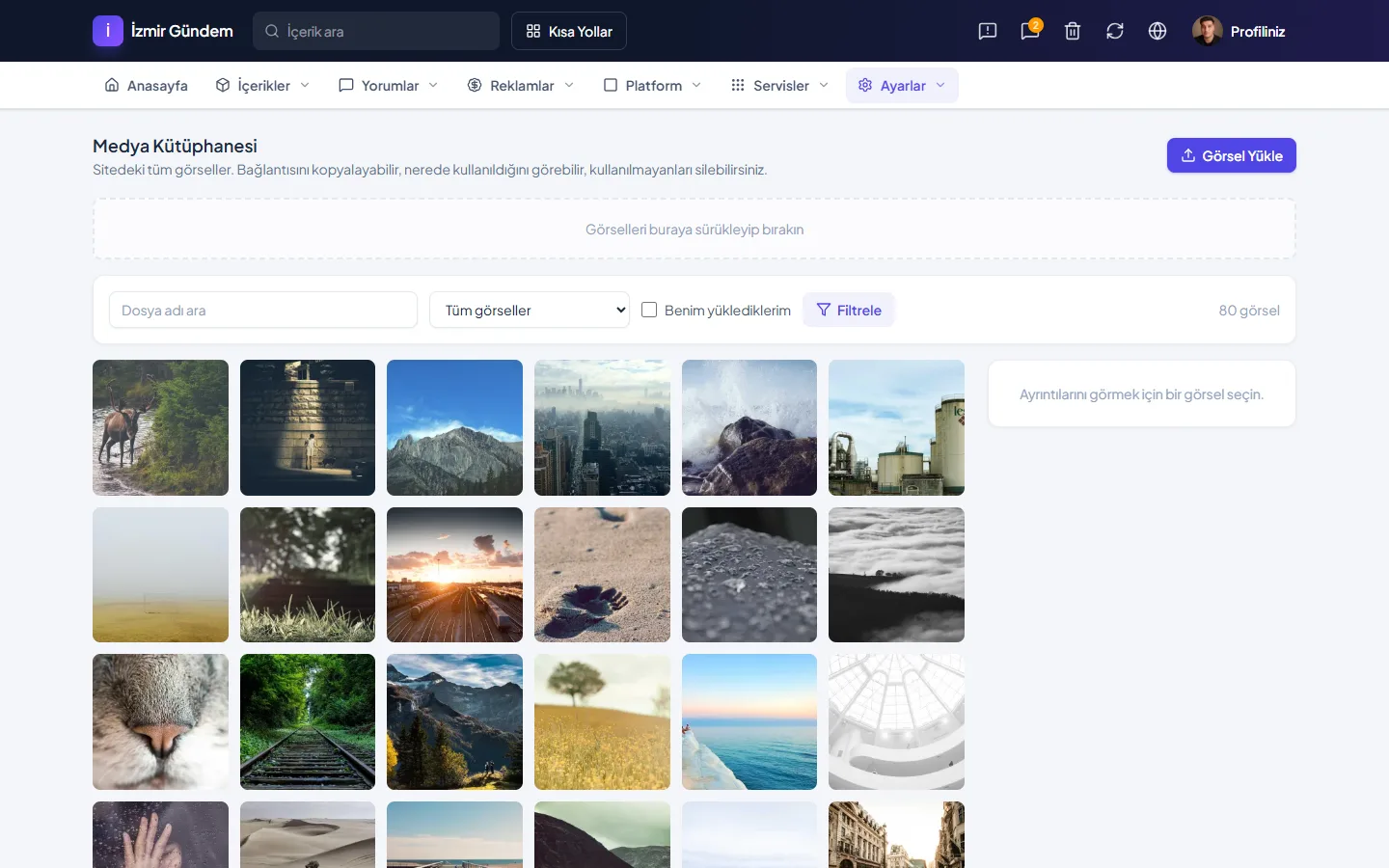Select the deer in forest thumbnail
This screenshot has height=868, width=1389.
[x=160, y=427]
